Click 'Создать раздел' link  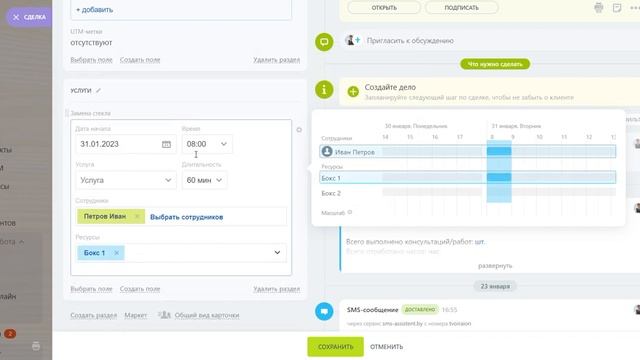point(93,315)
